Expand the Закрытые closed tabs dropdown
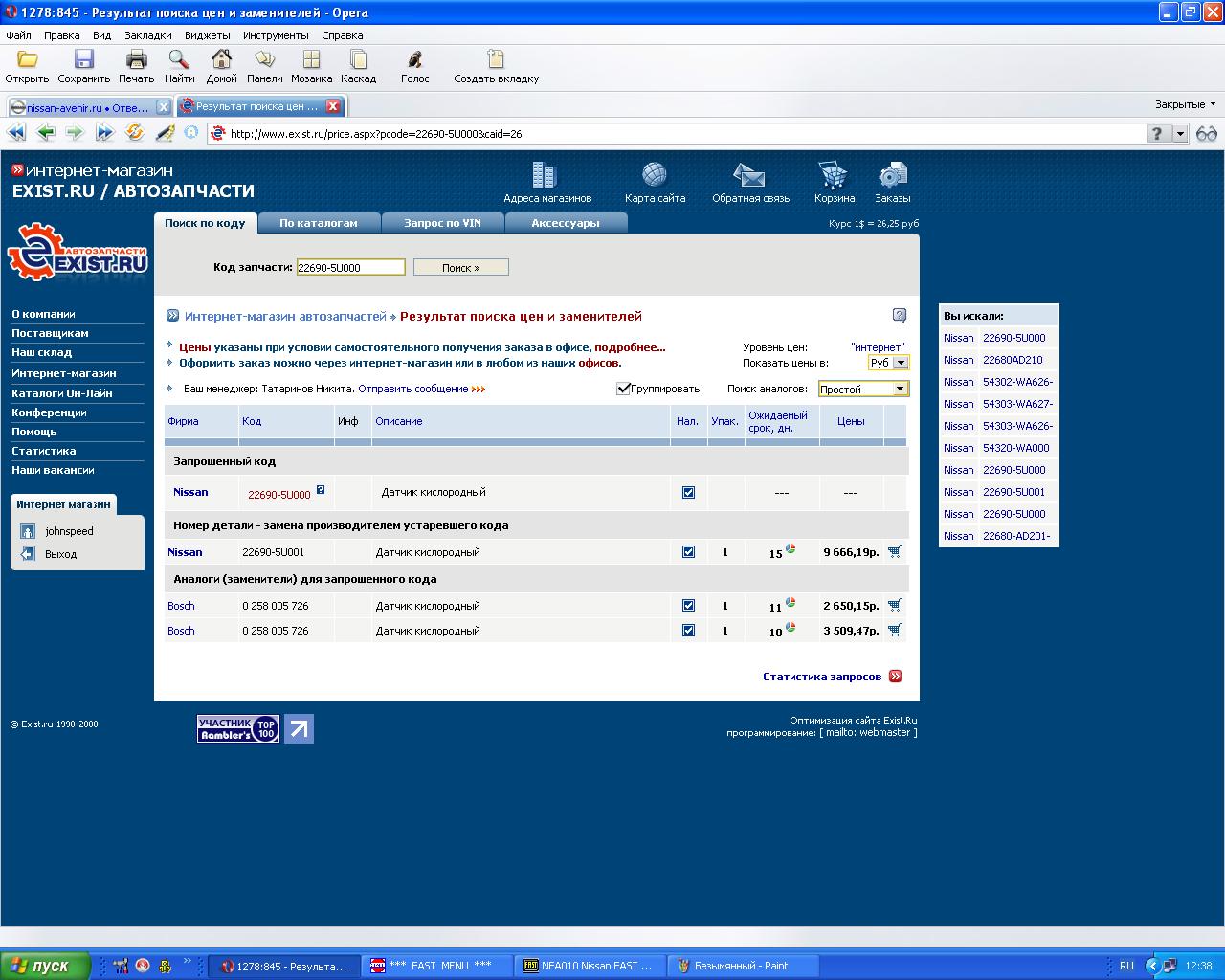The width and height of the screenshot is (1225, 980). click(x=1185, y=104)
